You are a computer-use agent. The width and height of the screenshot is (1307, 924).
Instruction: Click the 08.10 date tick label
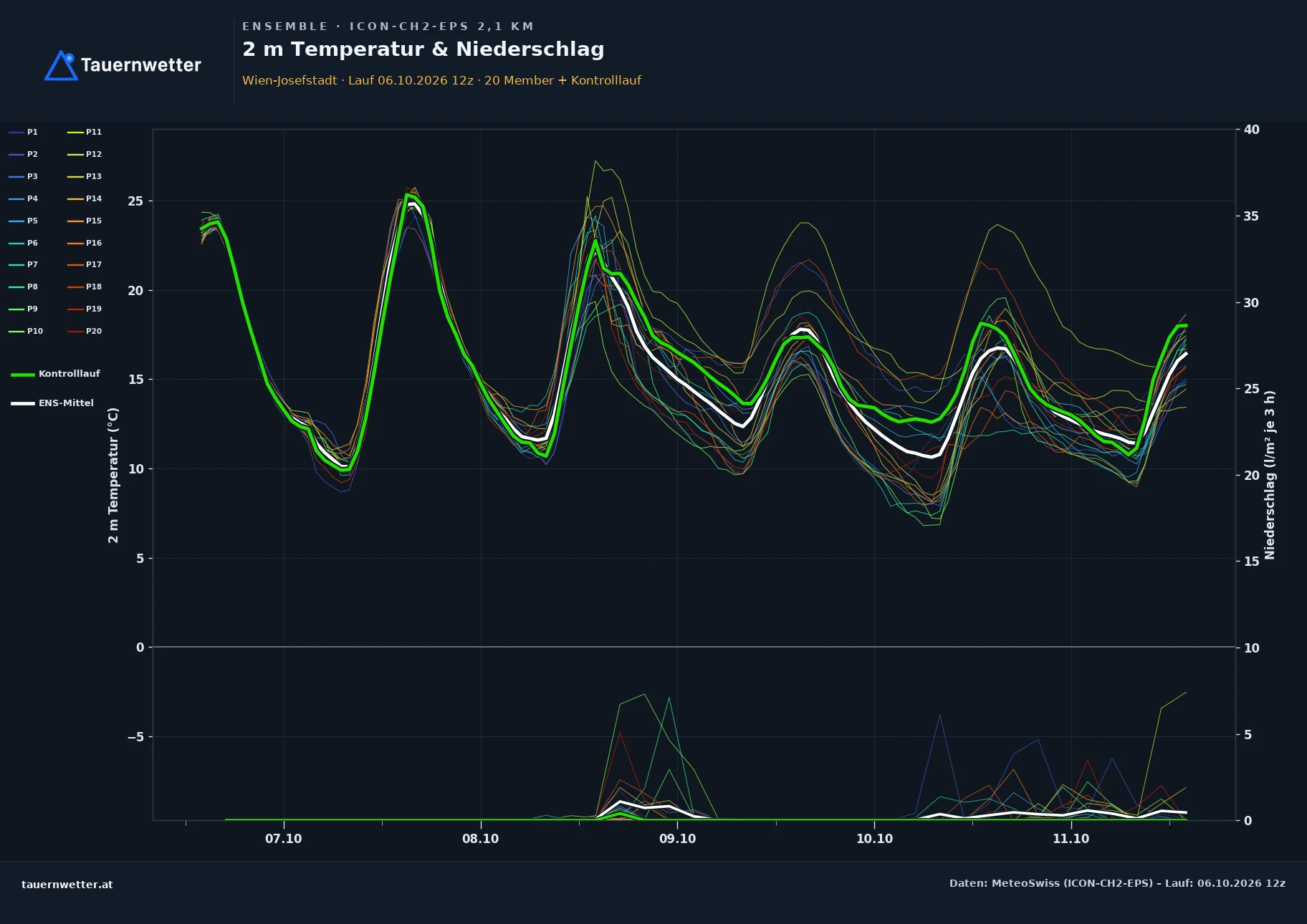click(x=481, y=839)
